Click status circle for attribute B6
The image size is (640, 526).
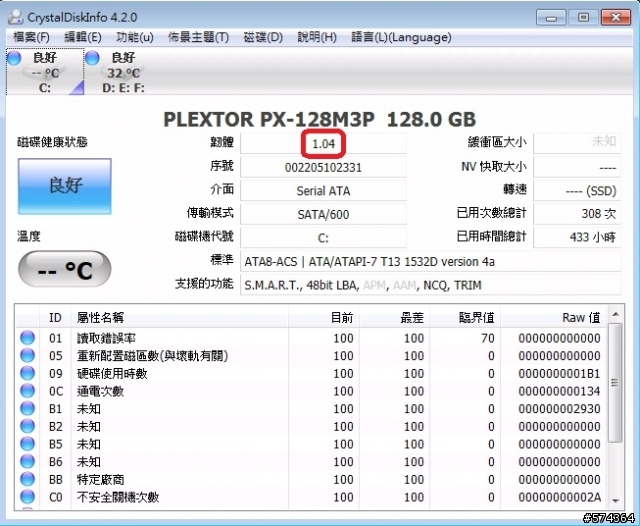[27, 462]
